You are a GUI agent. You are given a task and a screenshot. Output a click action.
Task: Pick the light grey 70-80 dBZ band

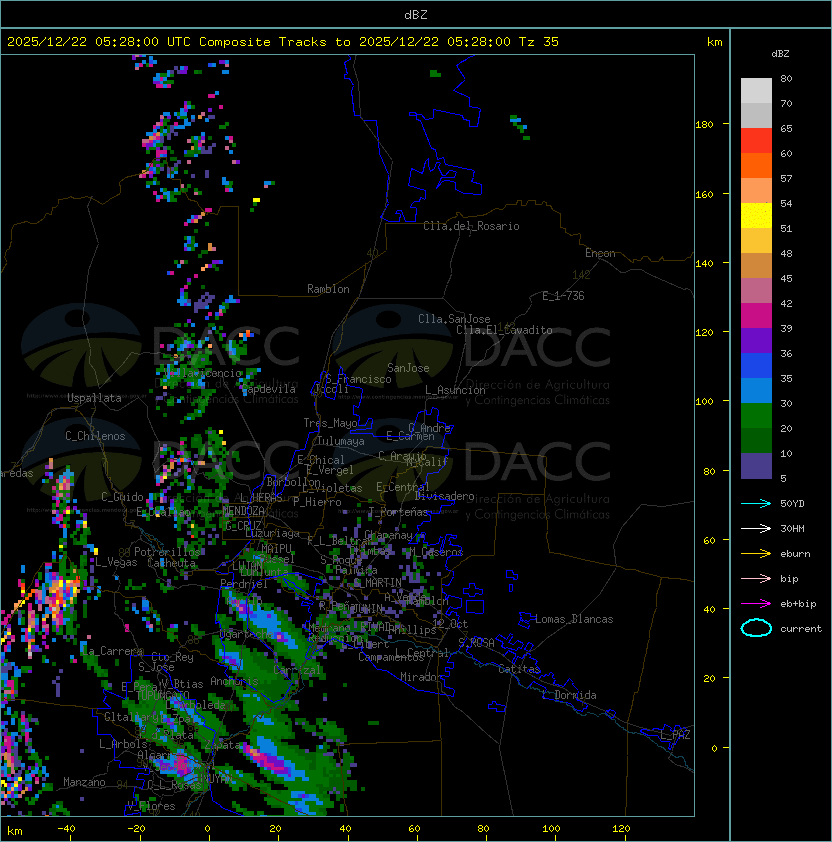[x=756, y=91]
